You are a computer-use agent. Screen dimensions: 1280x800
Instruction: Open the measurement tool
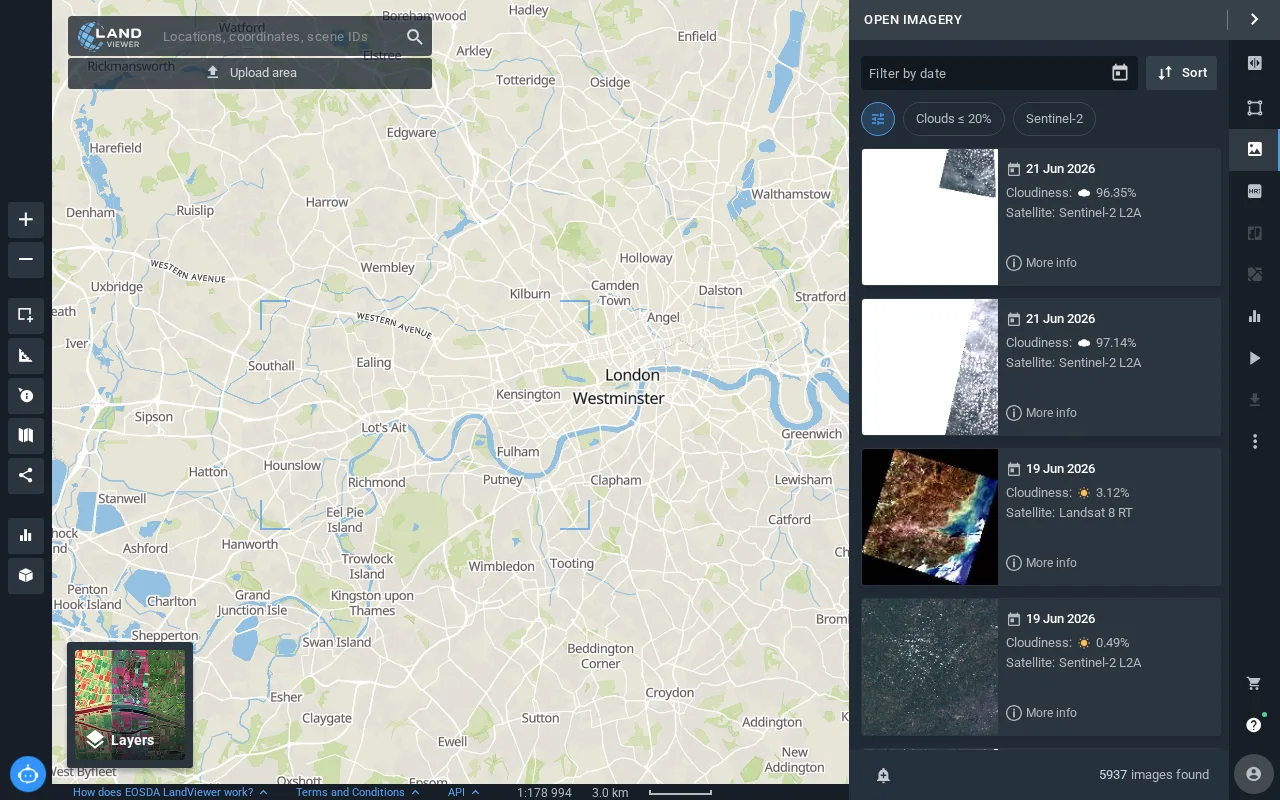(x=26, y=355)
